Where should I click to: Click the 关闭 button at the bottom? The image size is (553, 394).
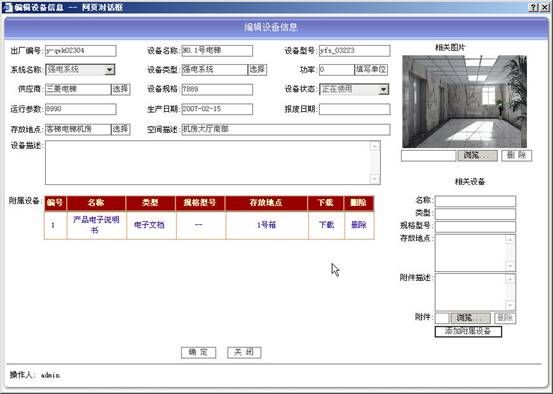(244, 352)
